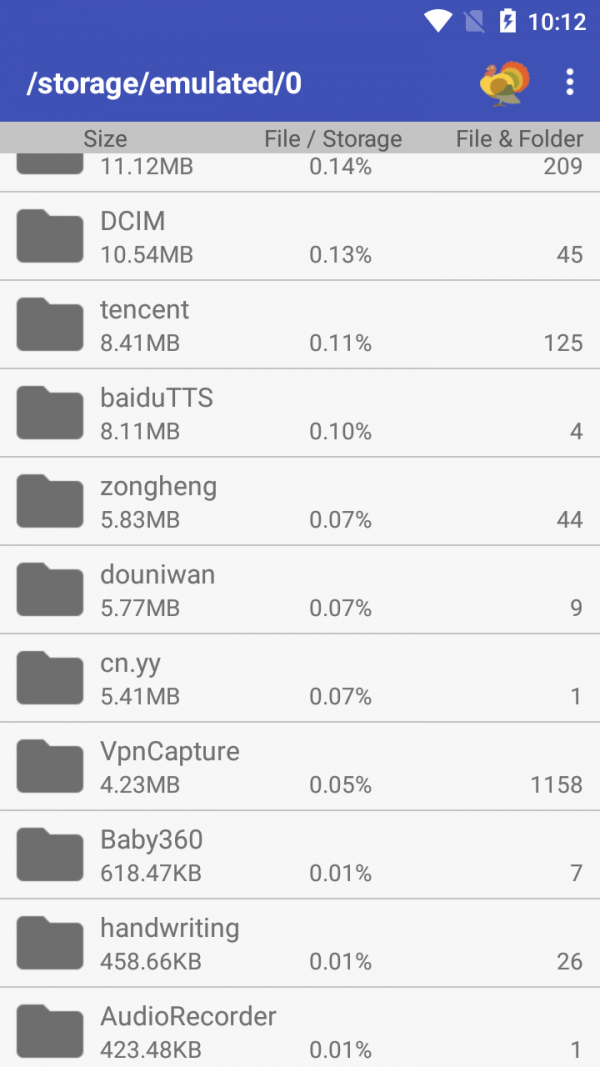The height and width of the screenshot is (1067, 600).
Task: Select the handwriting folder name
Action: (x=170, y=928)
